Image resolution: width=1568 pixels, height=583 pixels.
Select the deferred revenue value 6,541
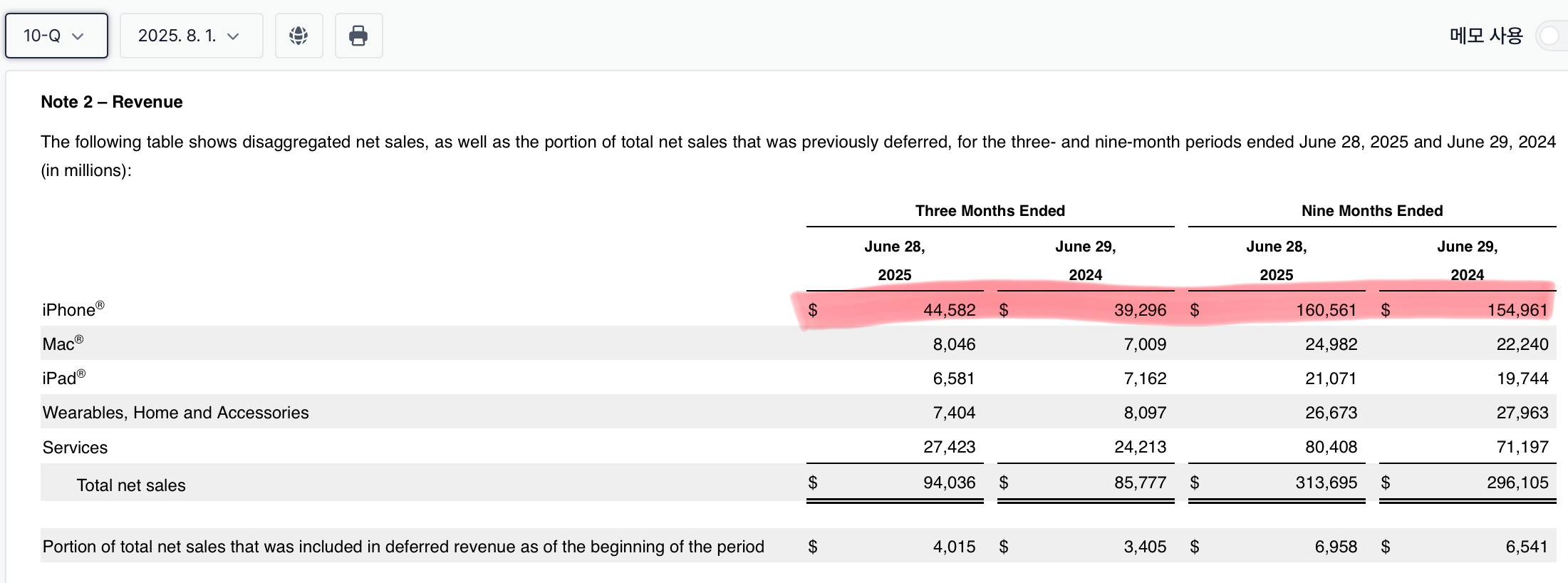tap(1526, 547)
